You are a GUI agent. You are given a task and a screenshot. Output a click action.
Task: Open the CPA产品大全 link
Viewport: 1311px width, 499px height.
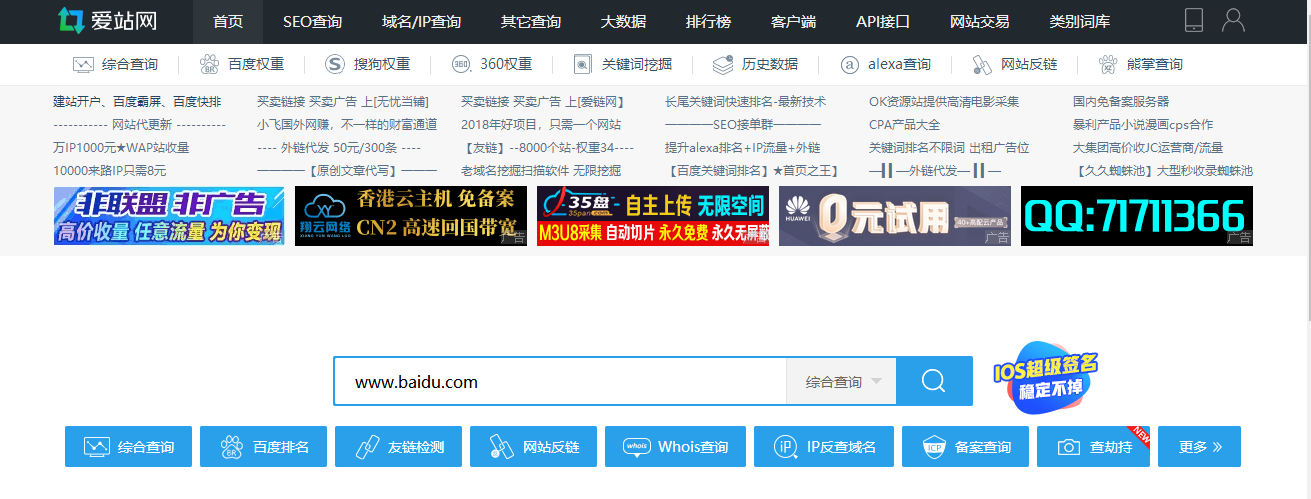pos(905,125)
